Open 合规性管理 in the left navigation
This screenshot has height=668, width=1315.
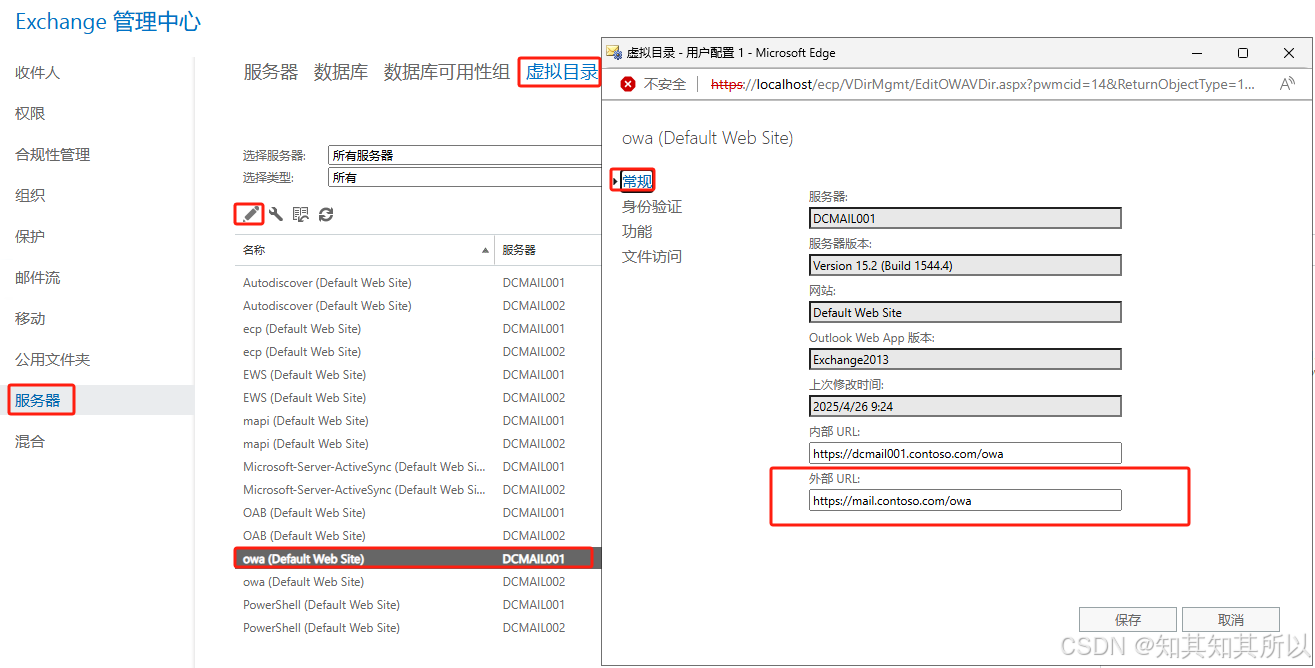pos(52,155)
